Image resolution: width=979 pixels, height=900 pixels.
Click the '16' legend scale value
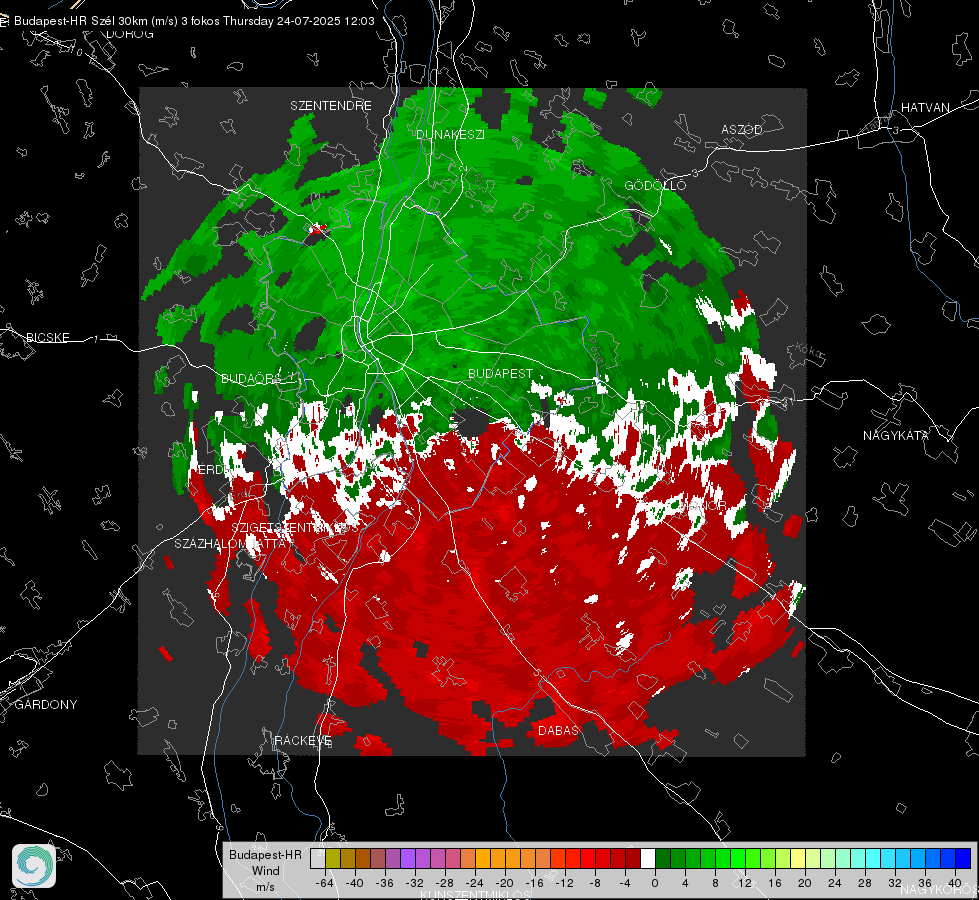coord(774,883)
